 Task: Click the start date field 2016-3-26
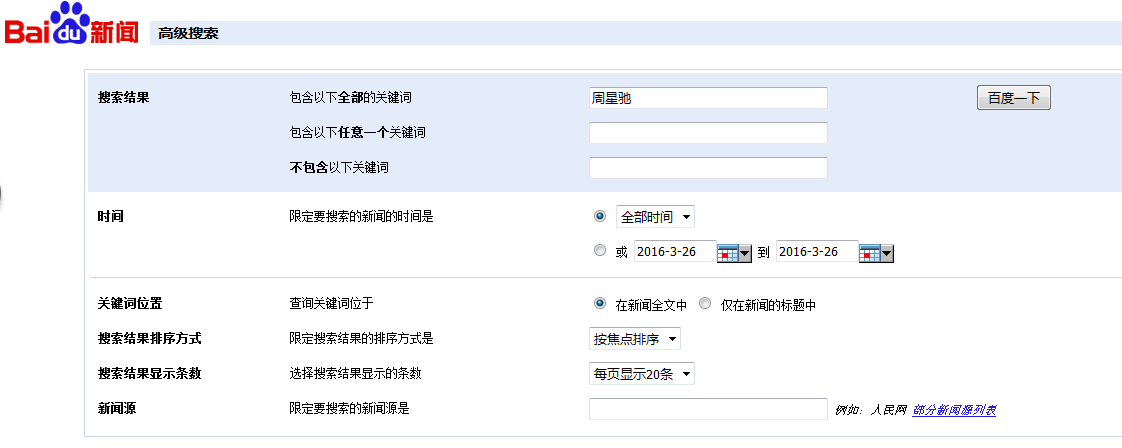click(x=675, y=251)
